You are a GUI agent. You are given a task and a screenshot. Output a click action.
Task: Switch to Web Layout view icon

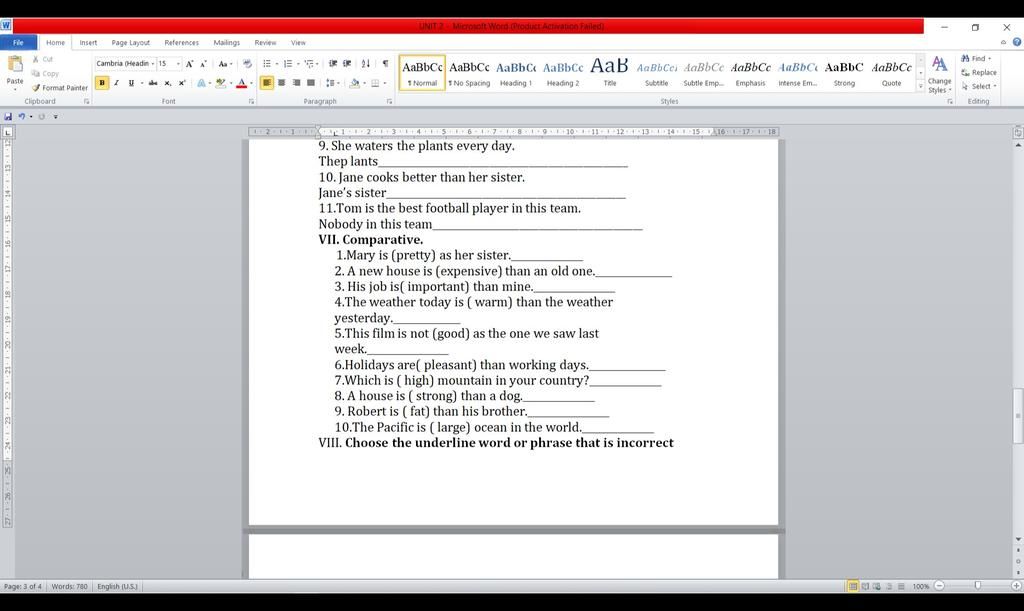pos(877,586)
